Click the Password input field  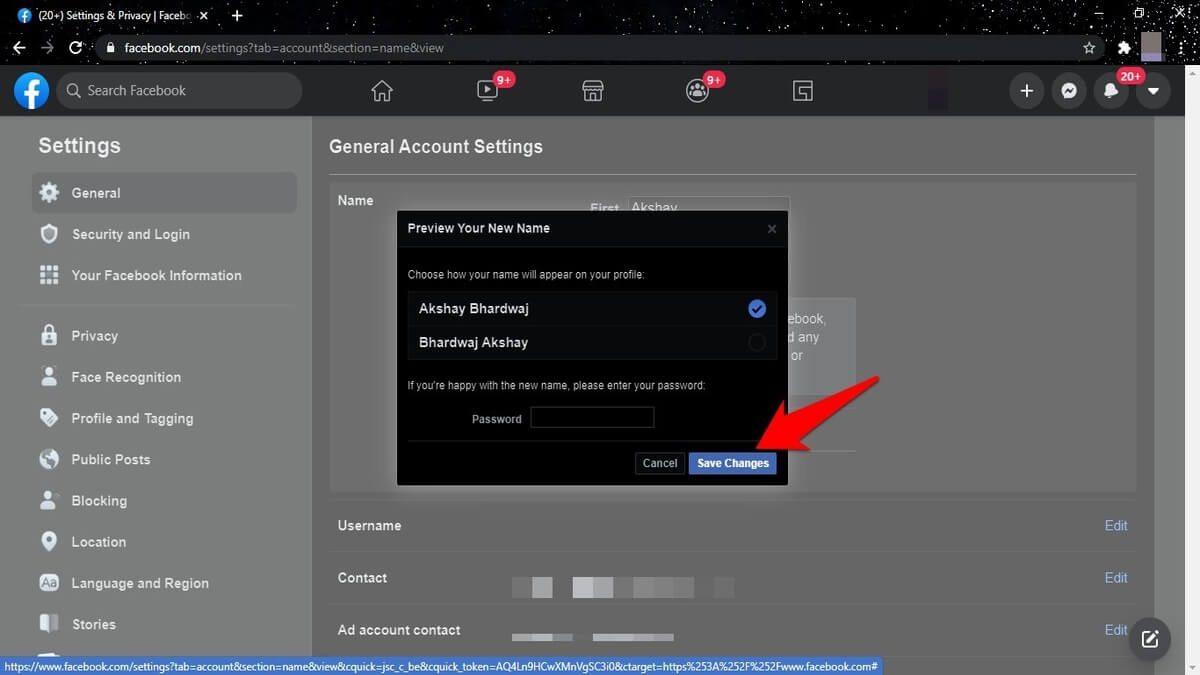tap(592, 418)
